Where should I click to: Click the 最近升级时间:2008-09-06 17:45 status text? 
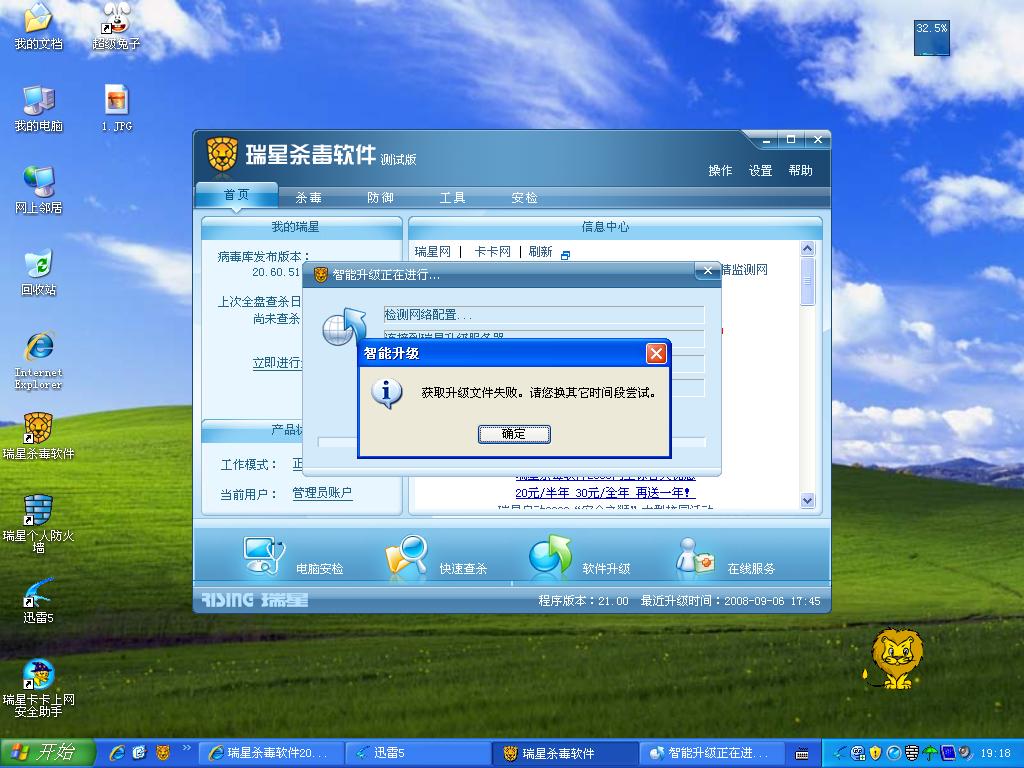[730, 601]
